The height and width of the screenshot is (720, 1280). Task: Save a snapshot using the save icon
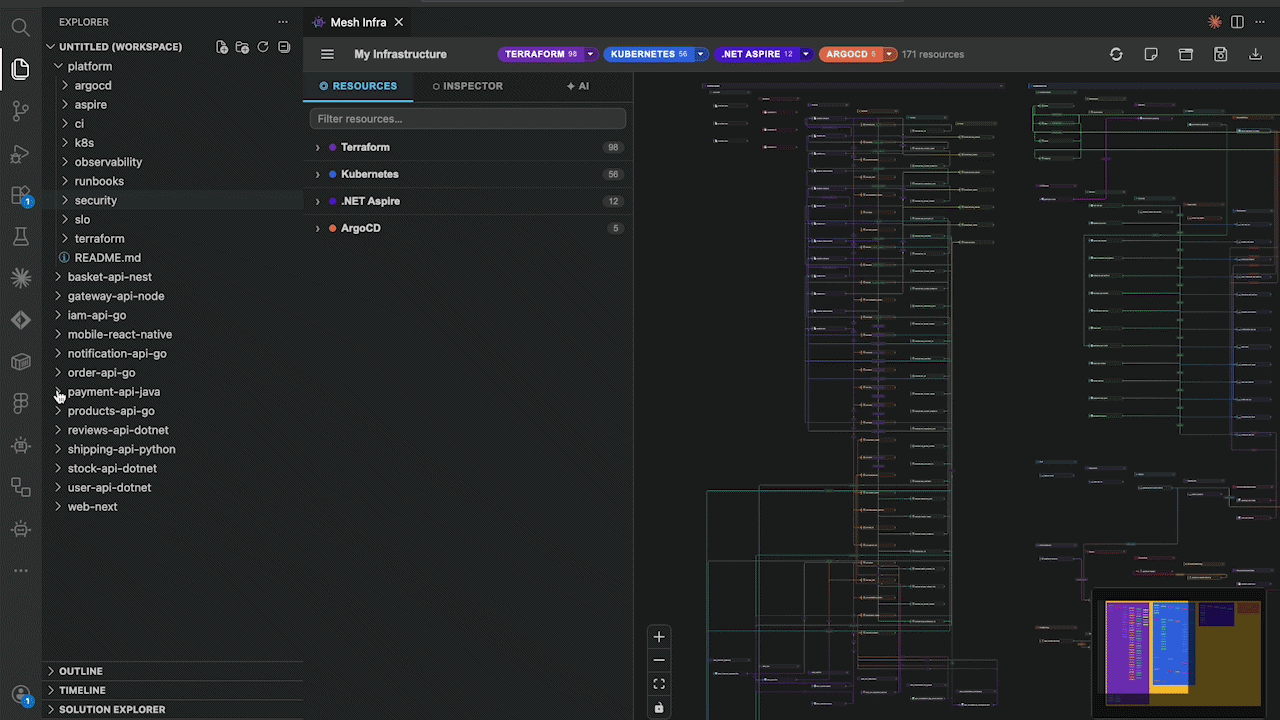pyautogui.click(x=1221, y=54)
